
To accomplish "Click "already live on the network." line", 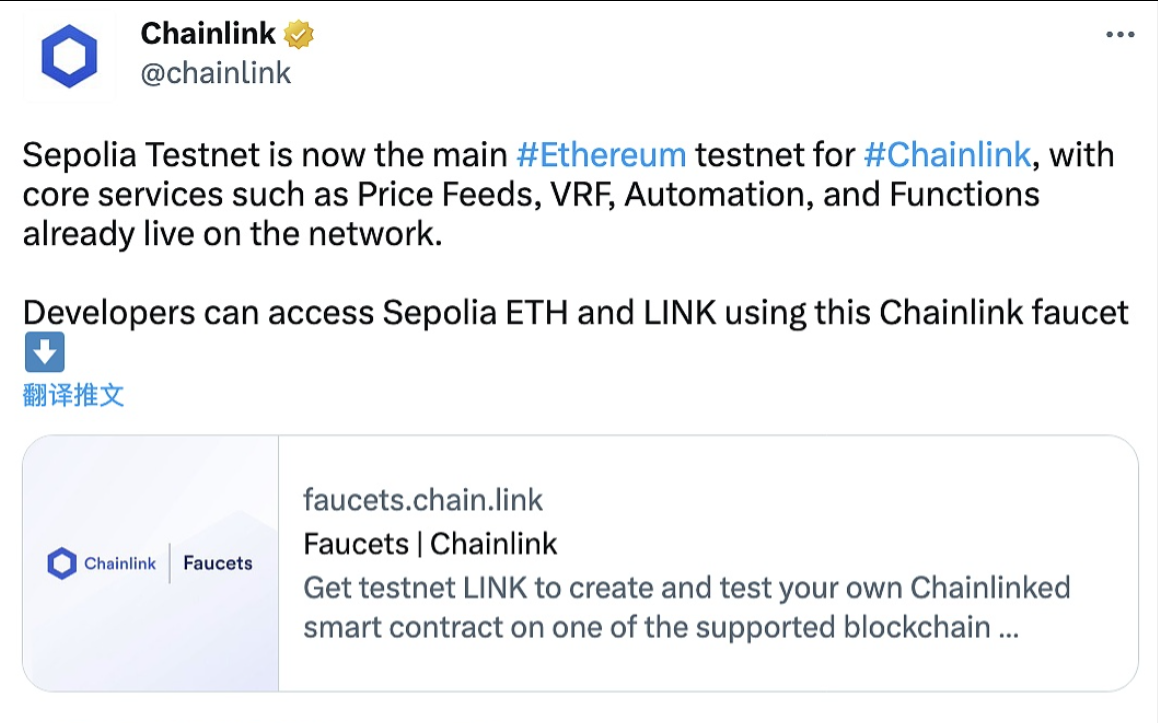I will pyautogui.click(x=231, y=234).
